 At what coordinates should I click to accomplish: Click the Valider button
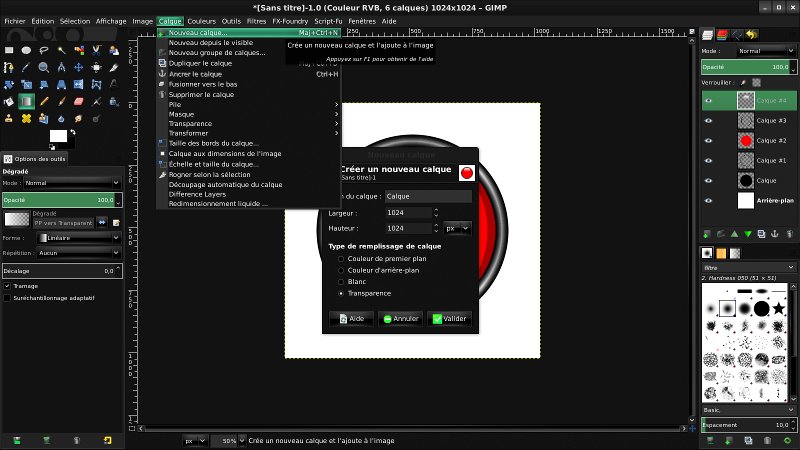point(449,318)
